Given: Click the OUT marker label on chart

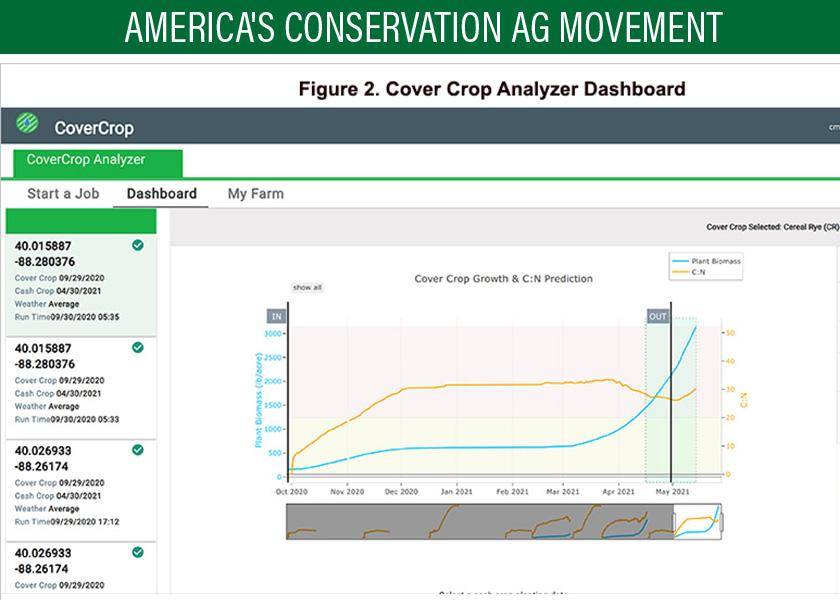Looking at the screenshot, I should (658, 316).
